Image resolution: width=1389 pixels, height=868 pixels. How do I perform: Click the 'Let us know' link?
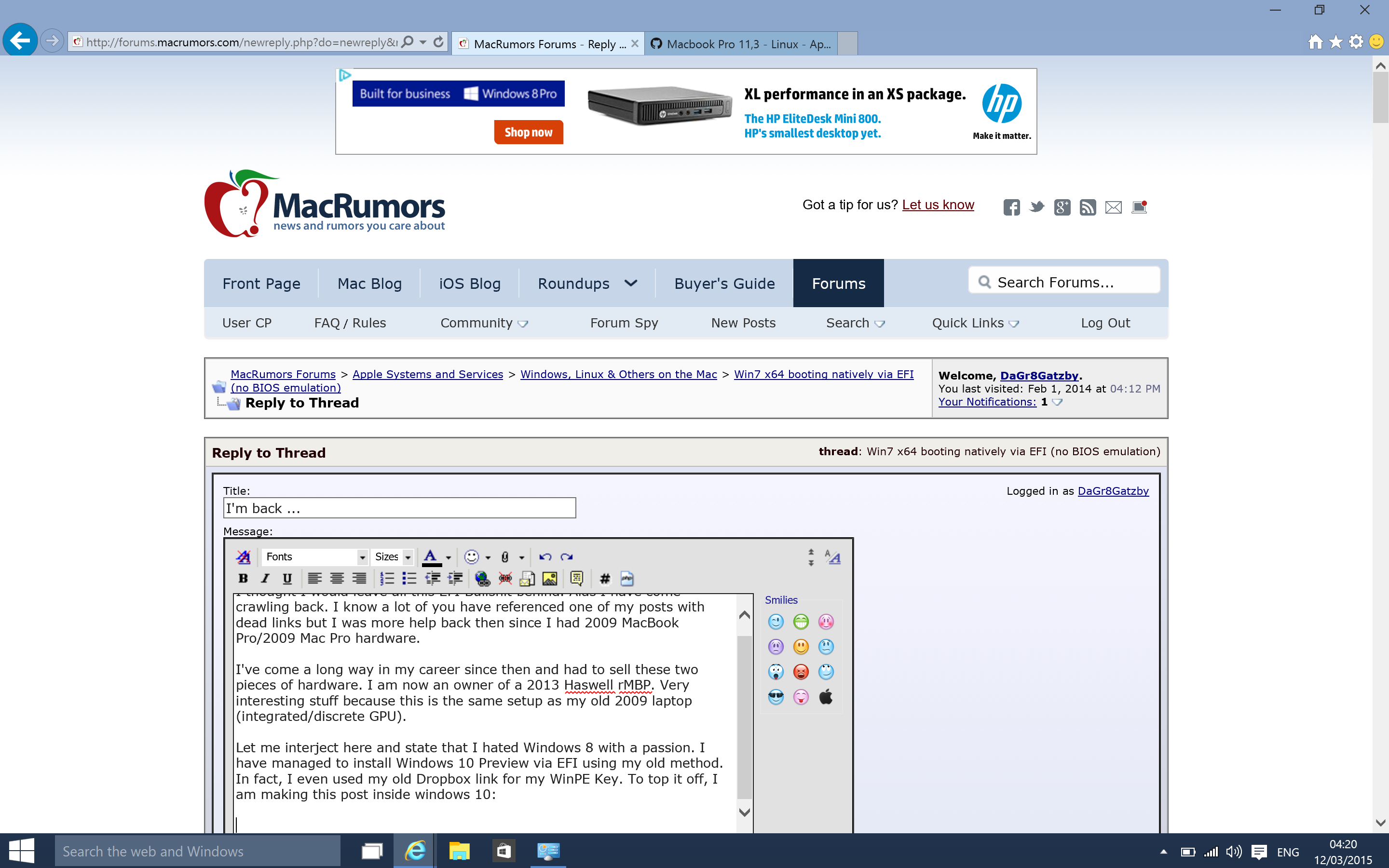click(938, 205)
